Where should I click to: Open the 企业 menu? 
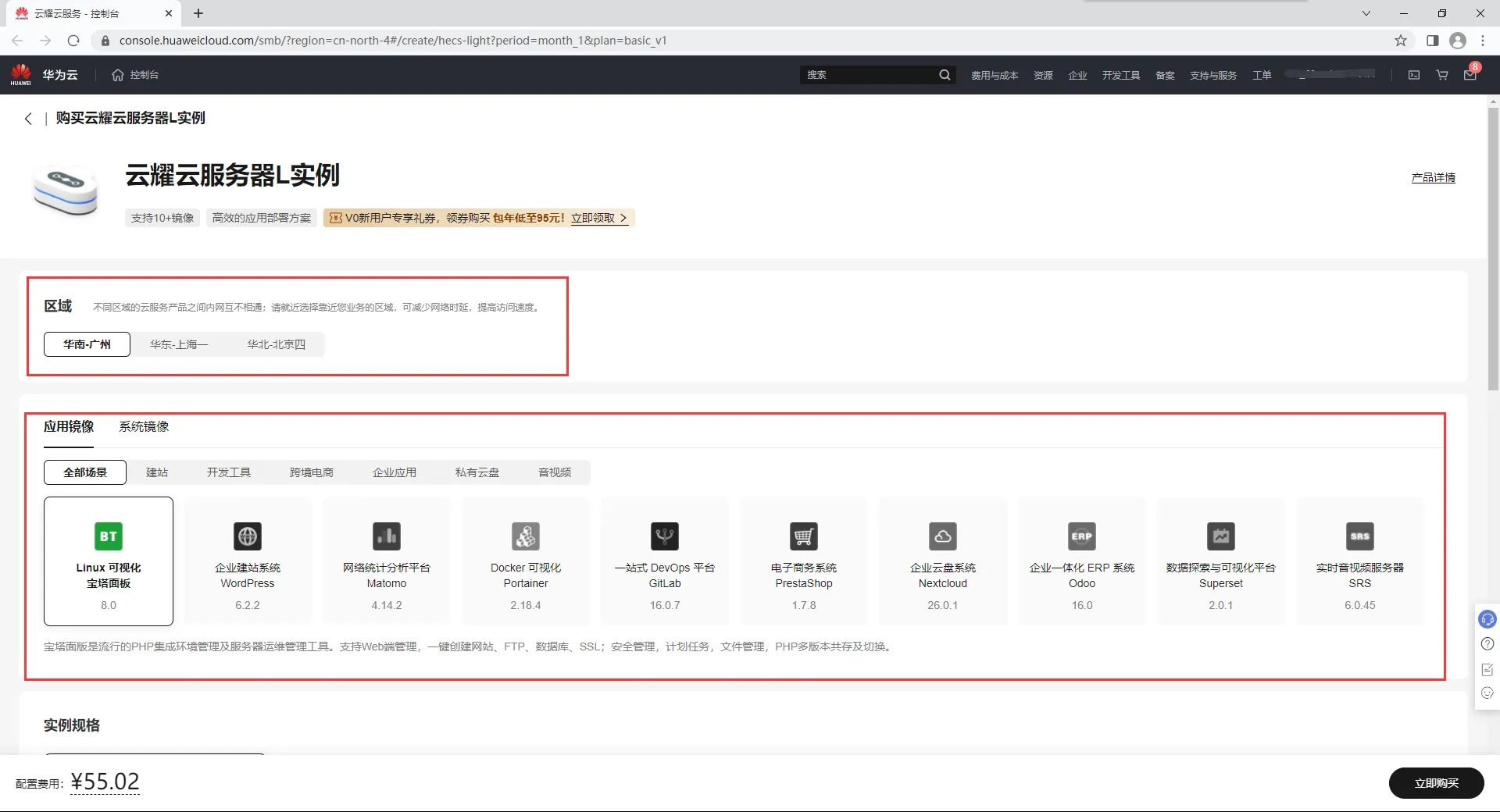pos(1077,75)
